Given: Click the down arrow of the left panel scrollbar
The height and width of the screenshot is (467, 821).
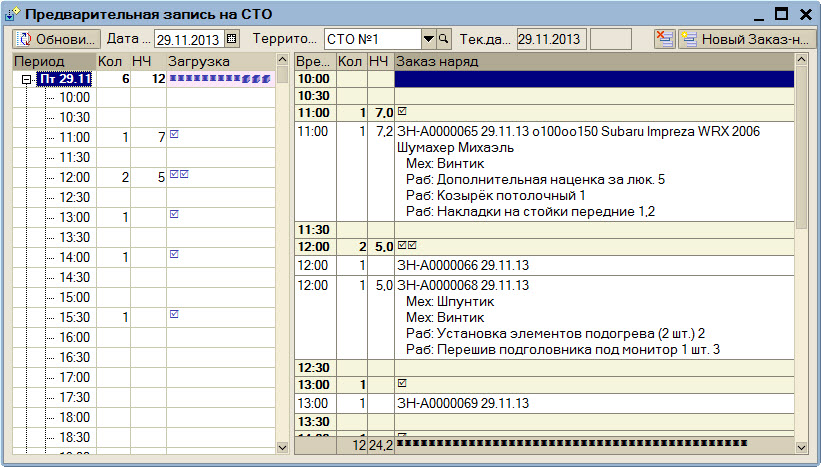Looking at the screenshot, I should coord(282,447).
